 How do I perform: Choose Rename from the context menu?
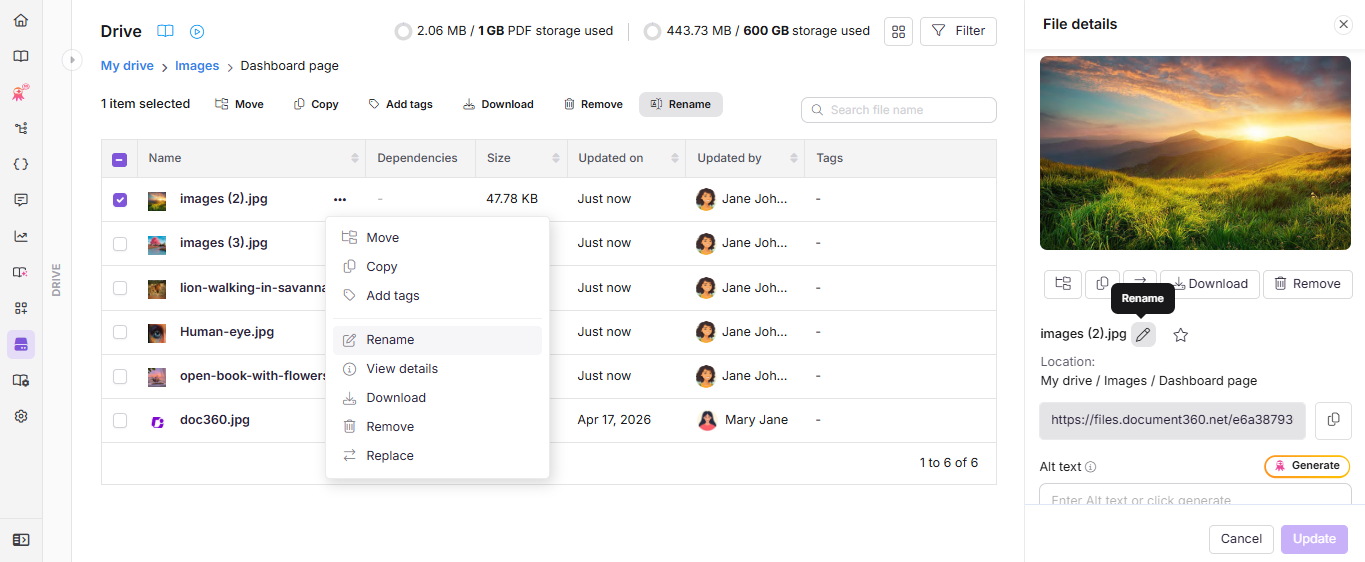(437, 340)
